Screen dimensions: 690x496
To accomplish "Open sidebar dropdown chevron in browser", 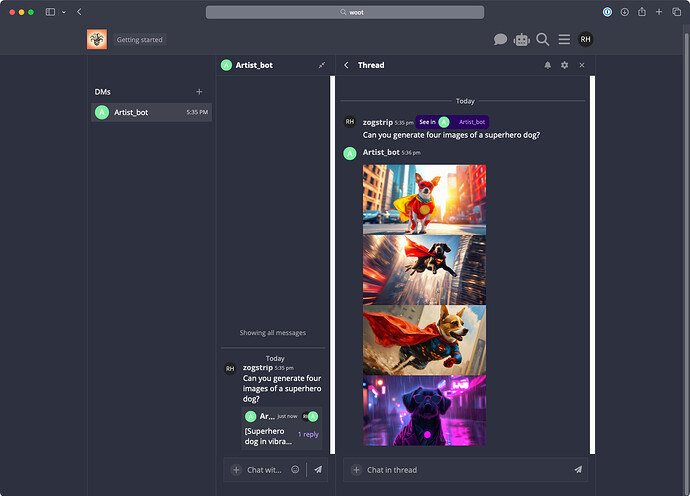I will pyautogui.click(x=64, y=12).
